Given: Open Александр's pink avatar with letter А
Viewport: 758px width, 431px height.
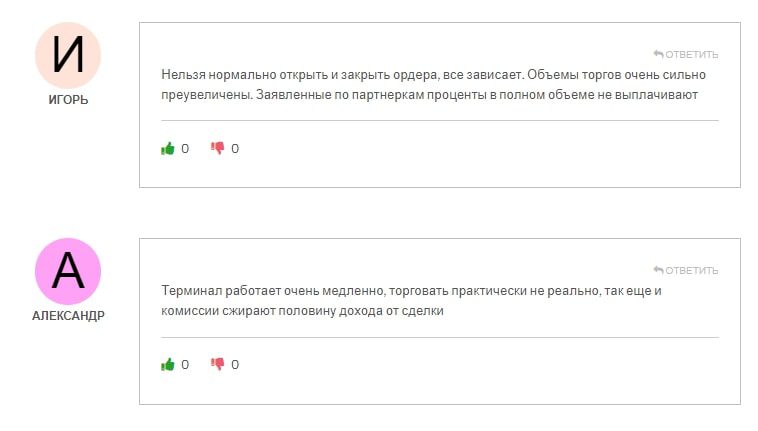Looking at the screenshot, I should [x=68, y=271].
